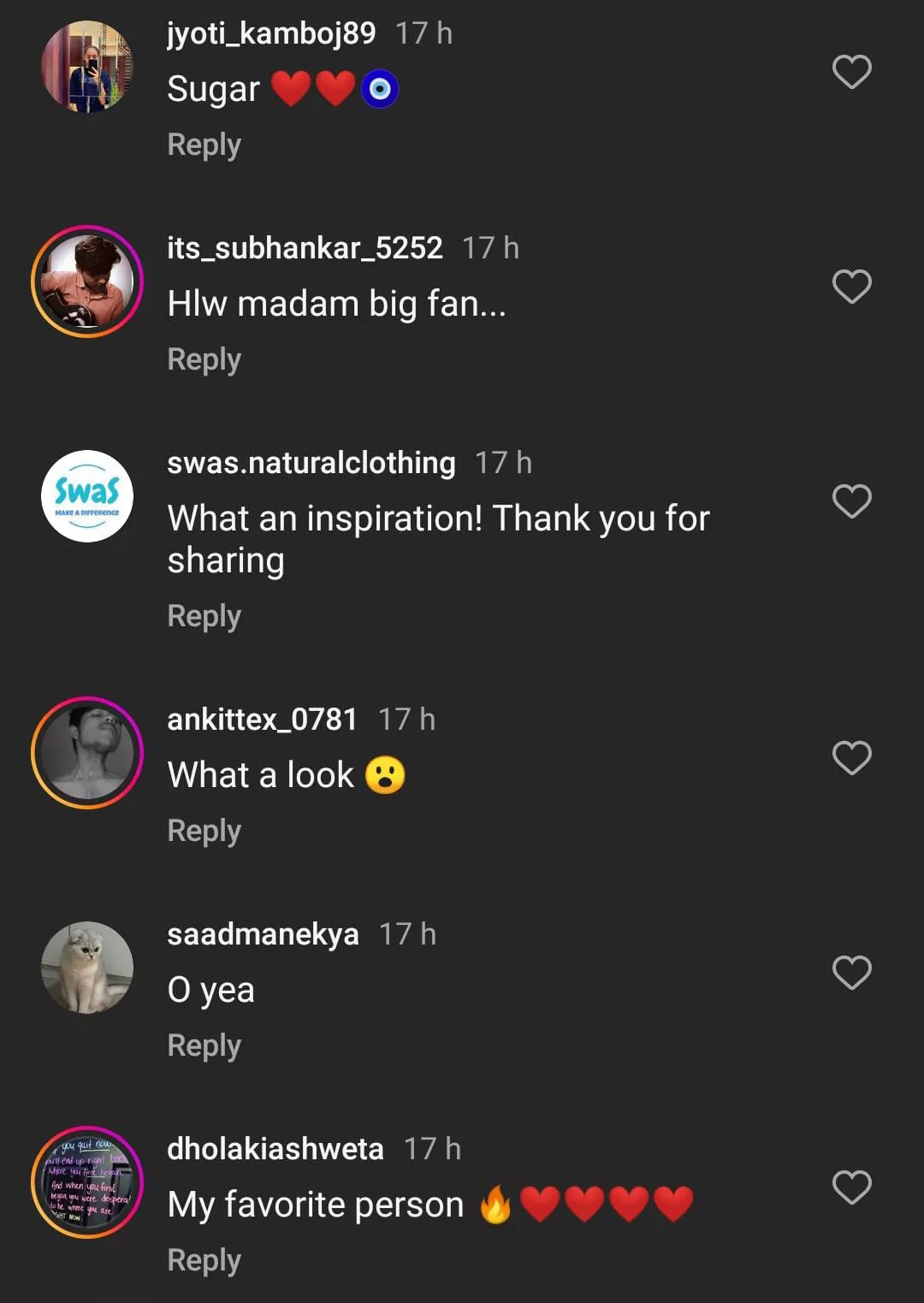Like the swas.naturalclothing inspiration comment

[851, 501]
